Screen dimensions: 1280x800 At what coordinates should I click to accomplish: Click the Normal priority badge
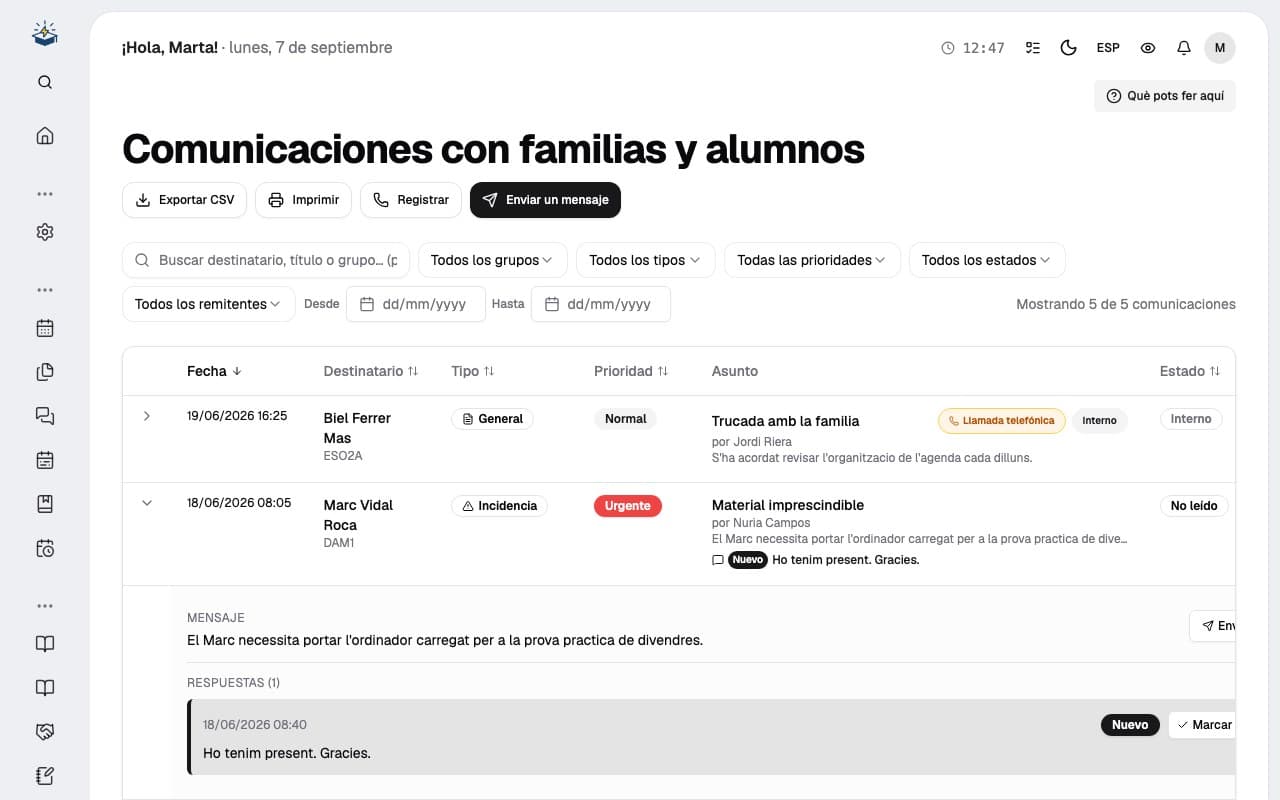[626, 419]
